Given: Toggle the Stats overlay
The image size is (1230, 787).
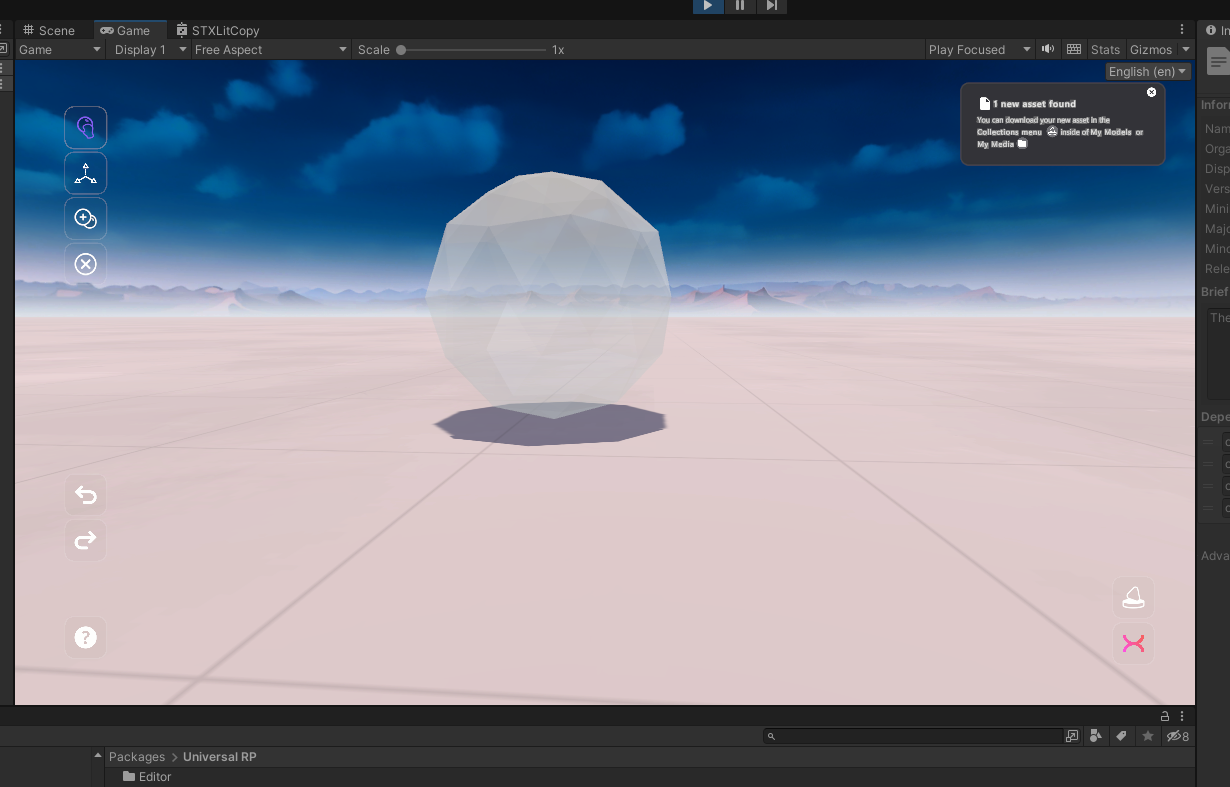Looking at the screenshot, I should point(1105,49).
